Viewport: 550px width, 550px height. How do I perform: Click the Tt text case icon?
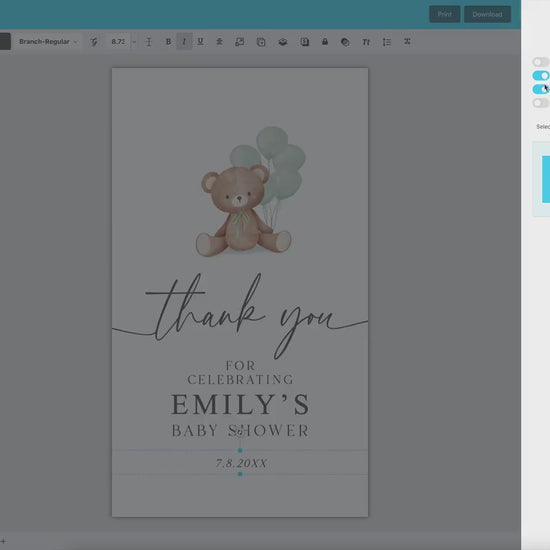coord(366,42)
